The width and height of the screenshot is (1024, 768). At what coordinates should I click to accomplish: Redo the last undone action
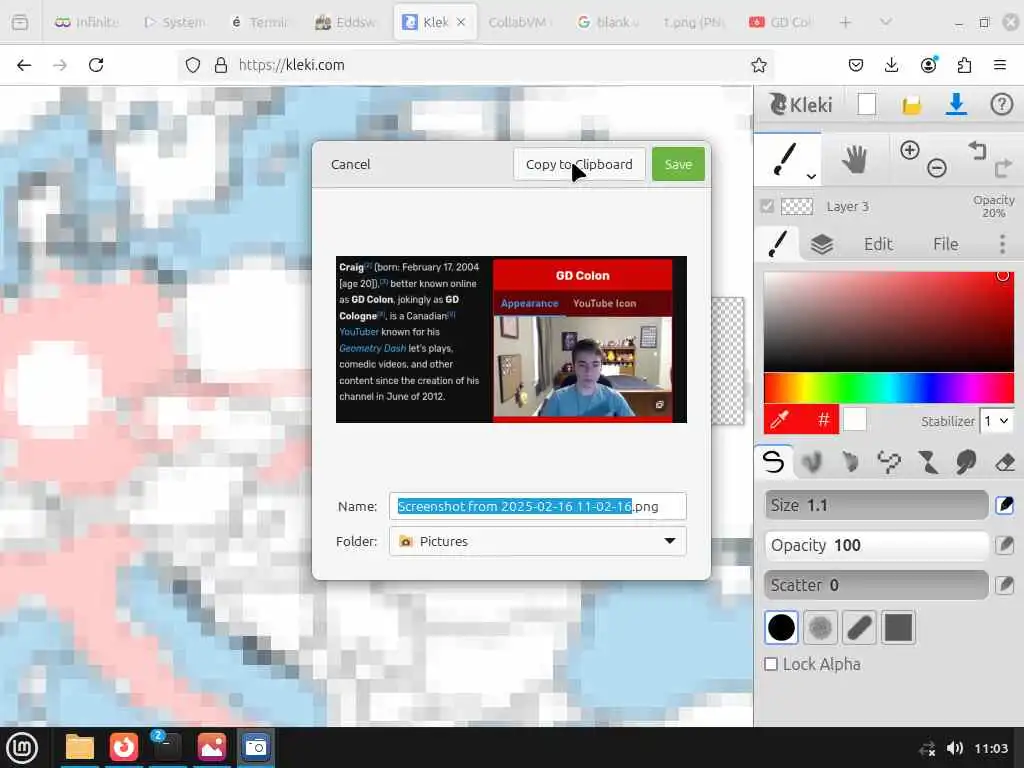tap(1002, 168)
